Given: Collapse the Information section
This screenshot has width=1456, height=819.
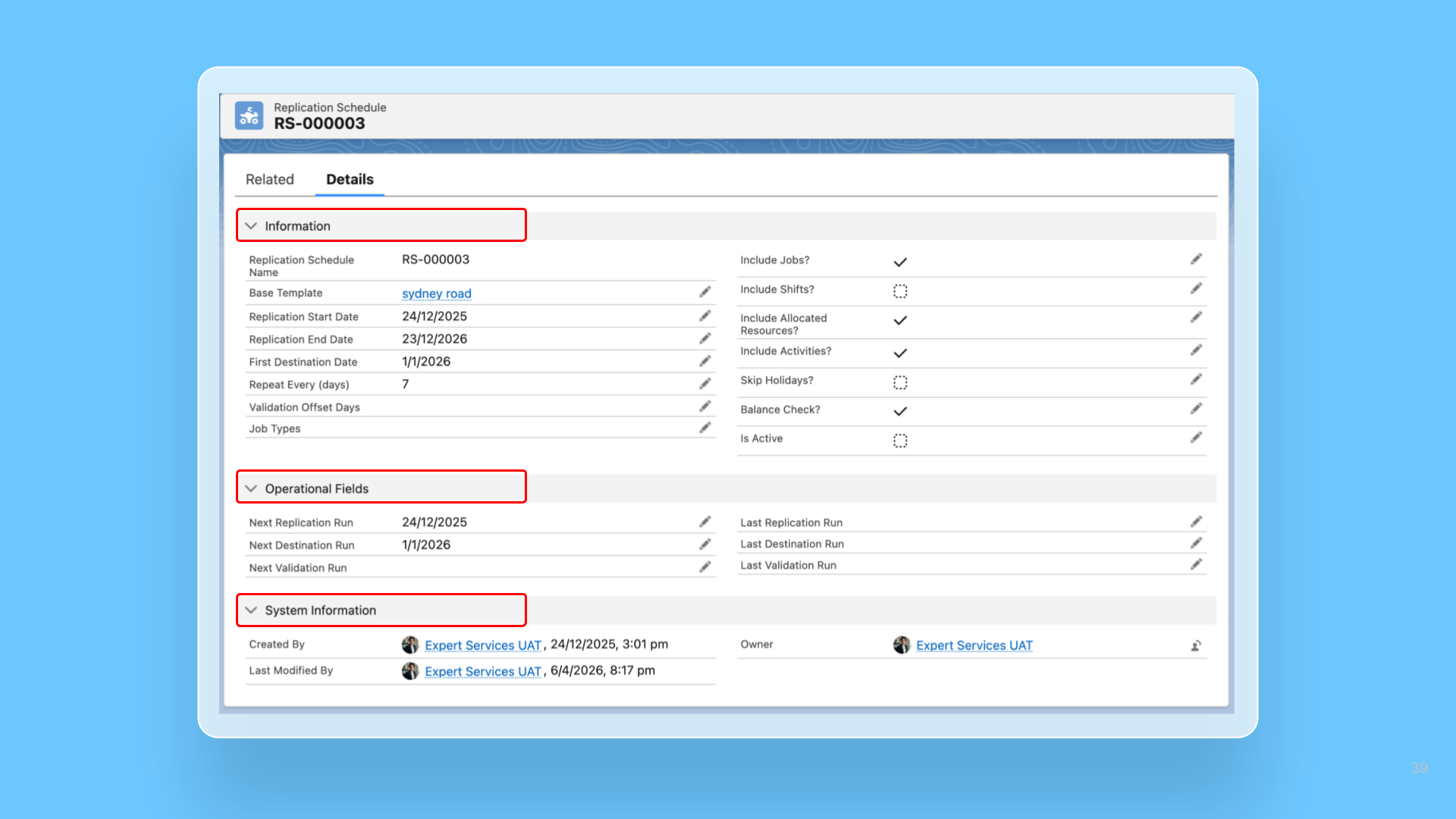Looking at the screenshot, I should [251, 226].
